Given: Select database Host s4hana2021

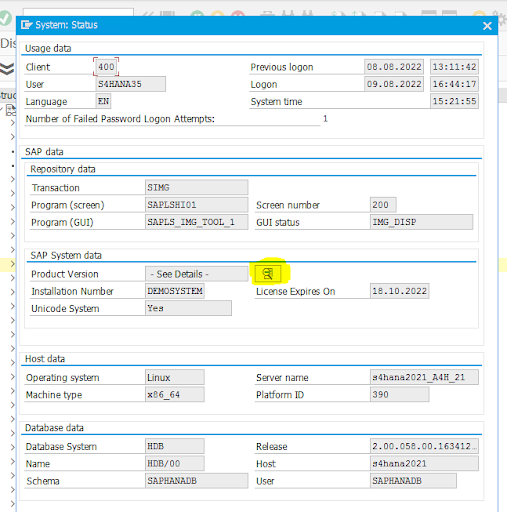Looking at the screenshot, I should (x=424, y=464).
